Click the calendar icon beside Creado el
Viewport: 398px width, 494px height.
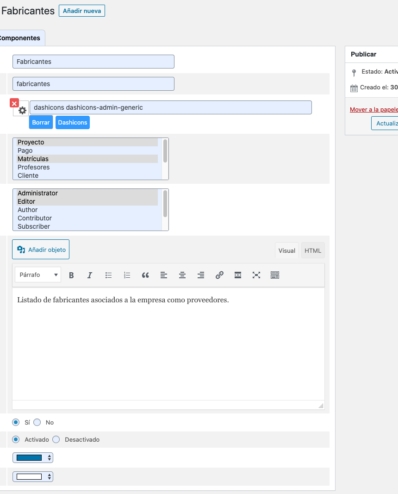(x=354, y=88)
